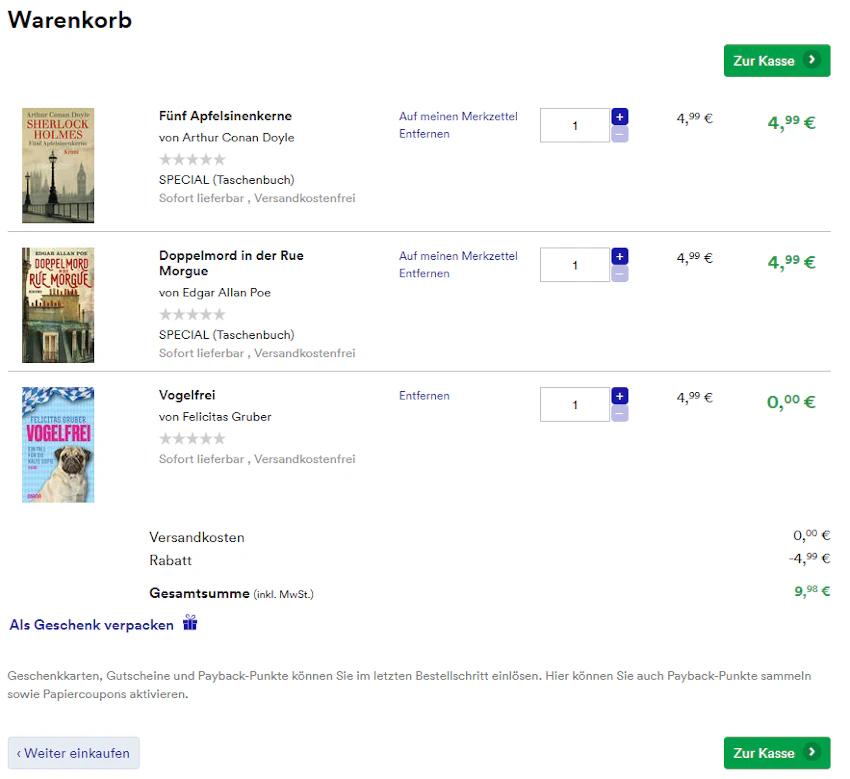Increase quantity of Fünf Apfelsinenkerne
850x779 pixels.
point(620,117)
